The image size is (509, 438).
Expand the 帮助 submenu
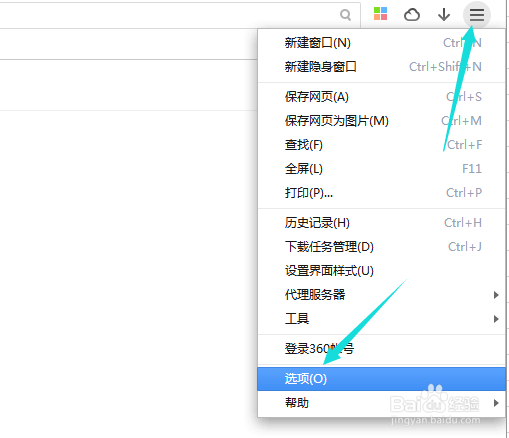pos(382,403)
